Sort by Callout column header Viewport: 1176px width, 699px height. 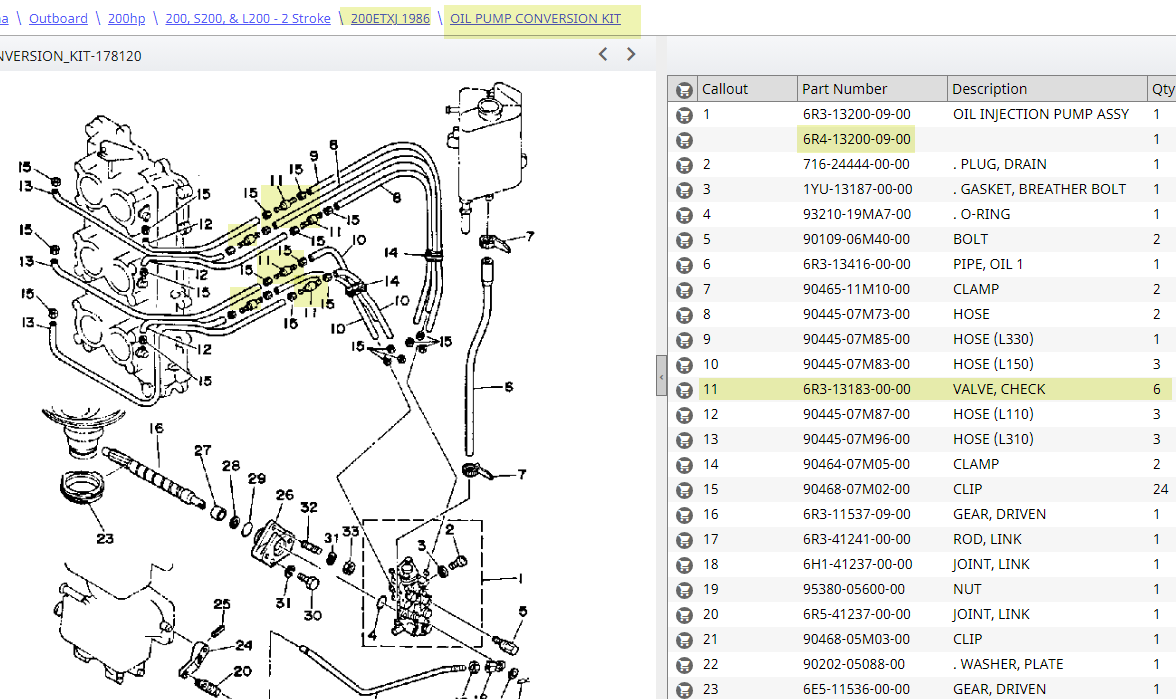(x=747, y=88)
